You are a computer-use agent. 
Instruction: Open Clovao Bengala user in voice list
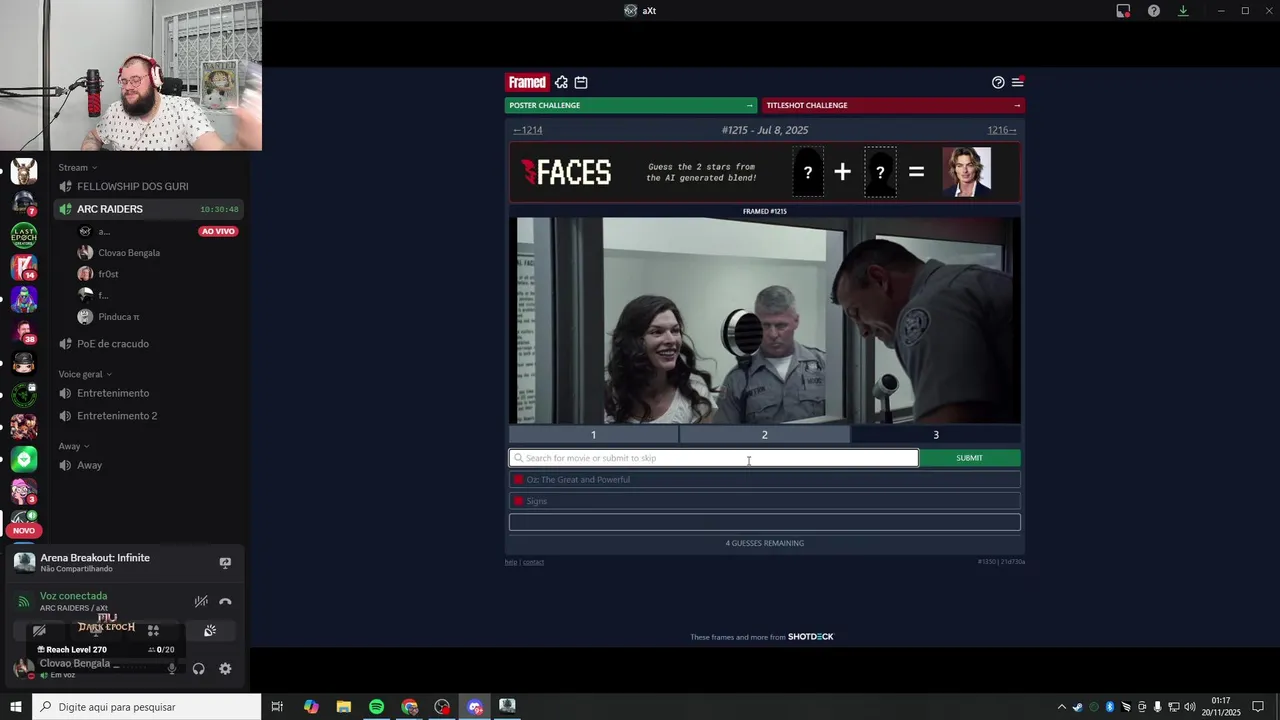(x=120, y=253)
